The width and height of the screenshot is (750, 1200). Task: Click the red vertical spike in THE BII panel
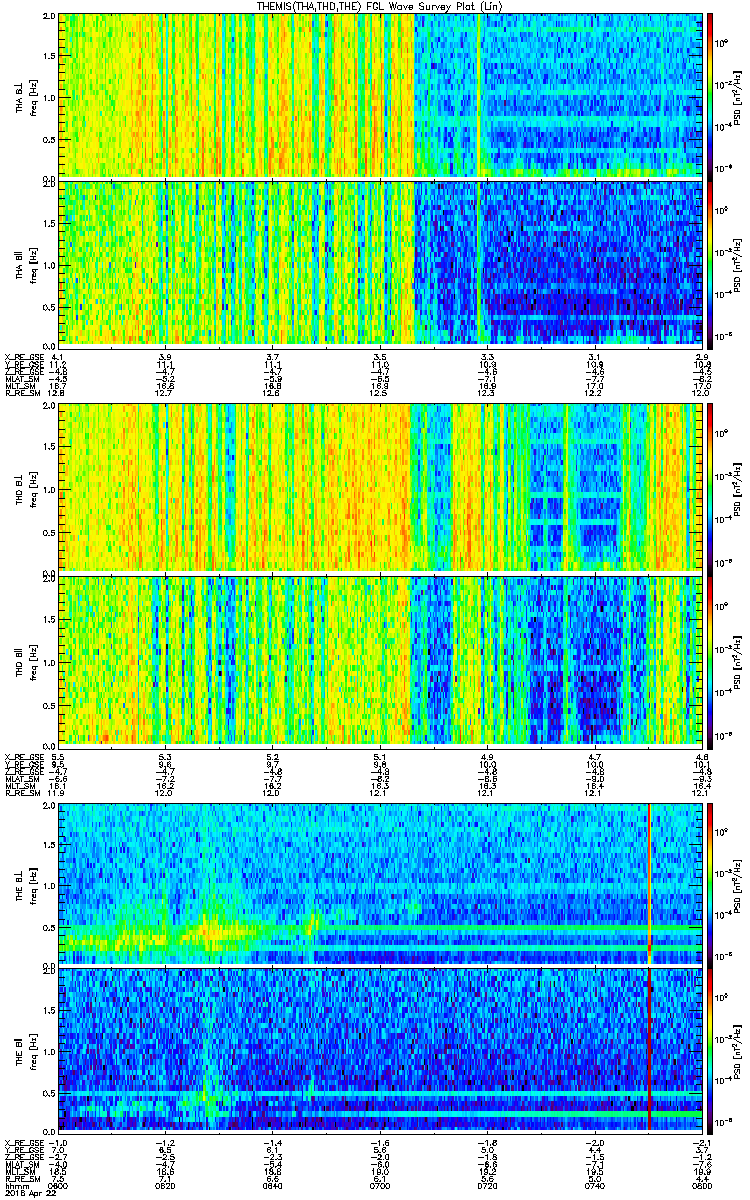click(650, 1050)
